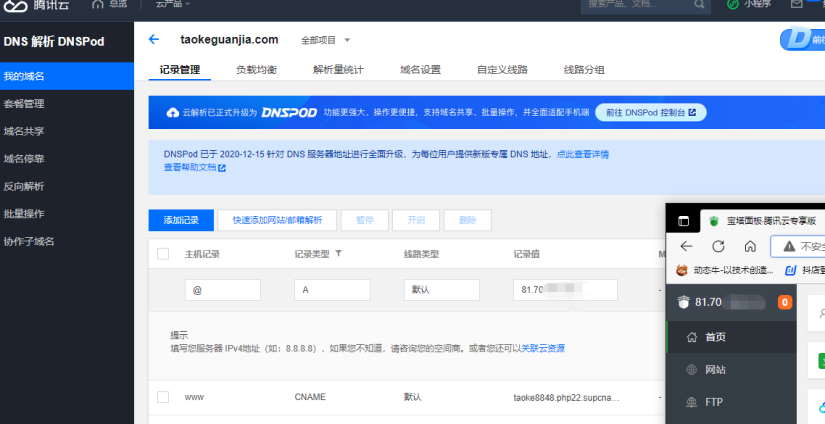Image resolution: width=825 pixels, height=424 pixels.
Task: Click the DNSPod D badge at the top right
Action: click(x=802, y=39)
